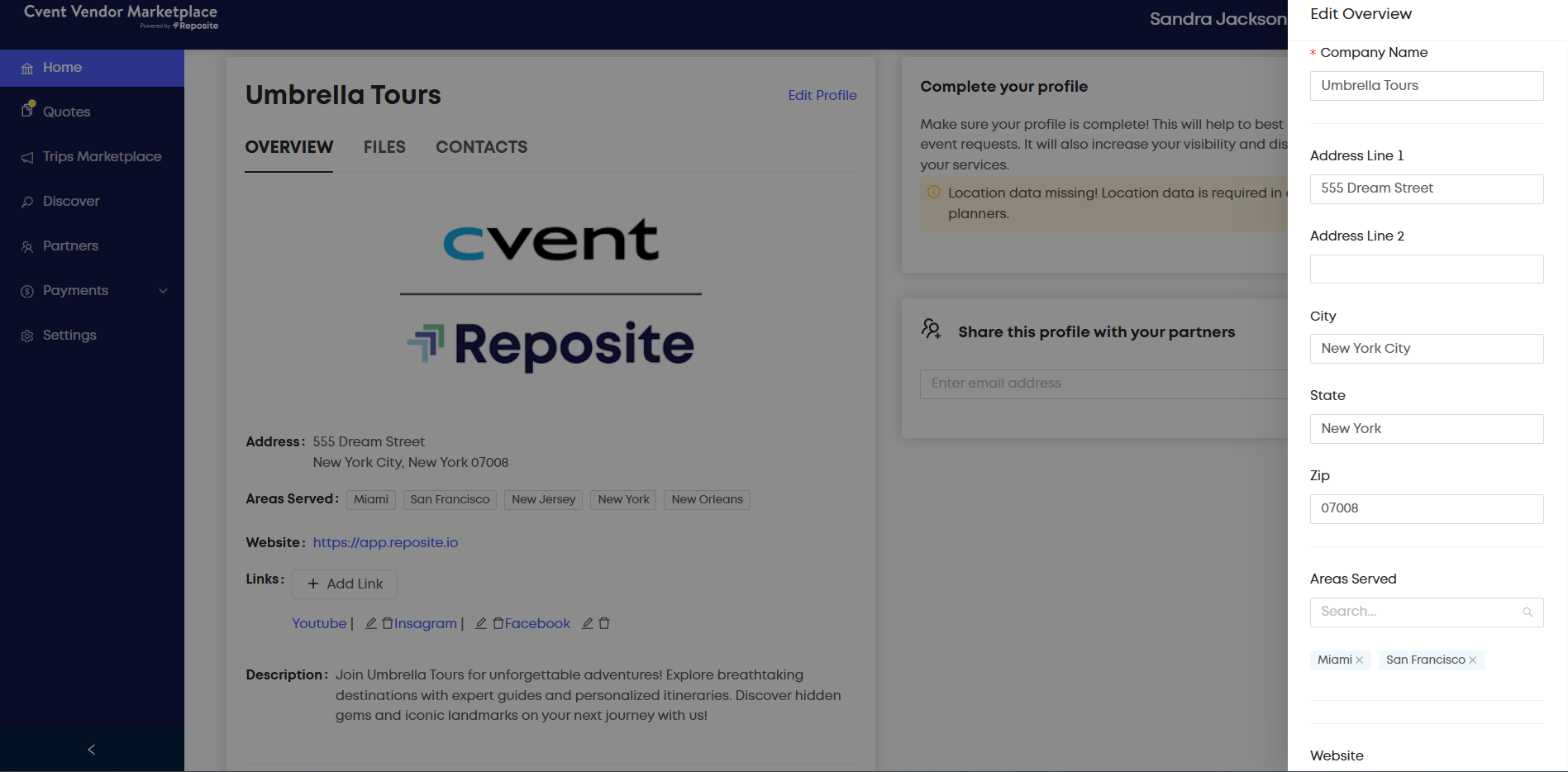The width and height of the screenshot is (1568, 772).
Task: Open the Areas Served search dropdown
Action: 1427,612
